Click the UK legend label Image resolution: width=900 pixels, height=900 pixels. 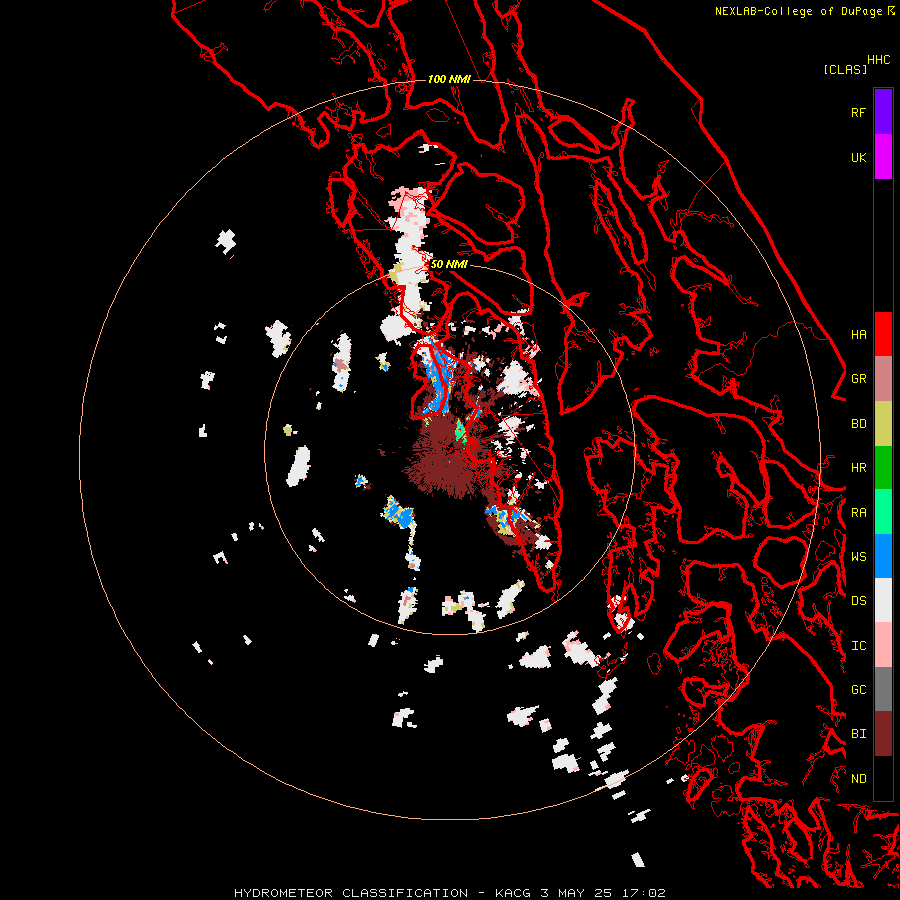pyautogui.click(x=858, y=157)
